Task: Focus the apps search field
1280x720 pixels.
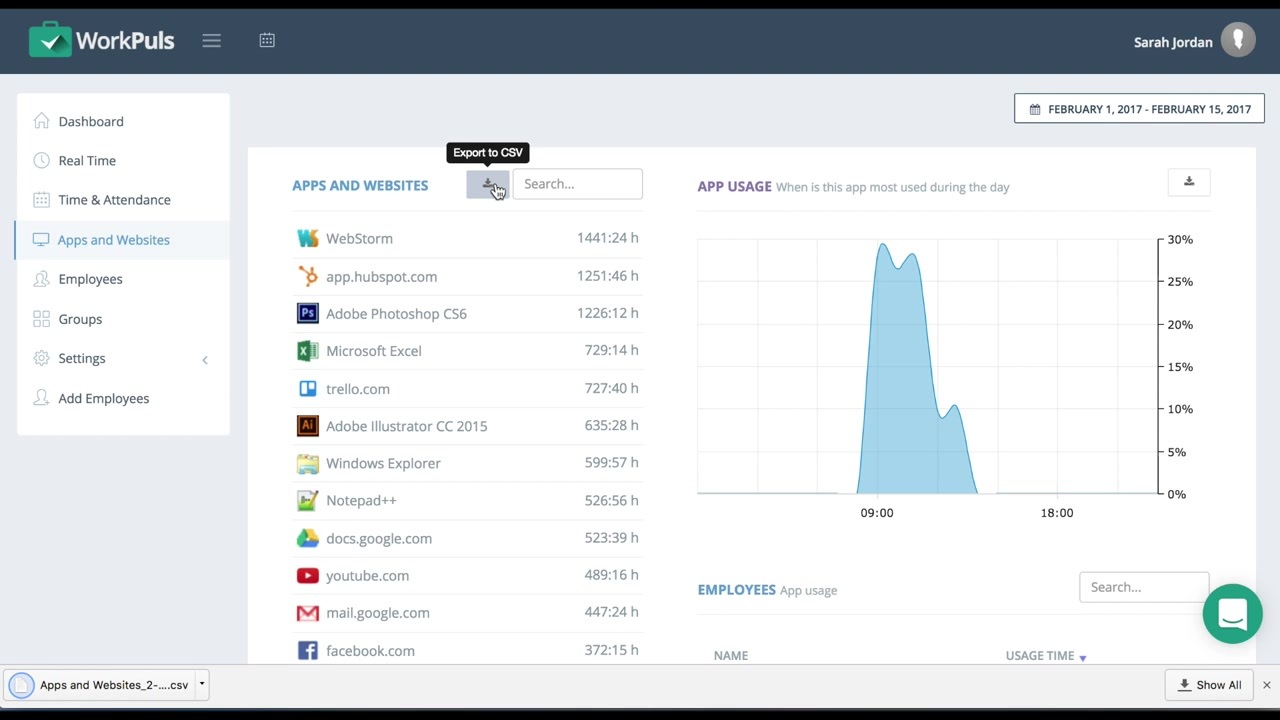Action: click(x=577, y=184)
